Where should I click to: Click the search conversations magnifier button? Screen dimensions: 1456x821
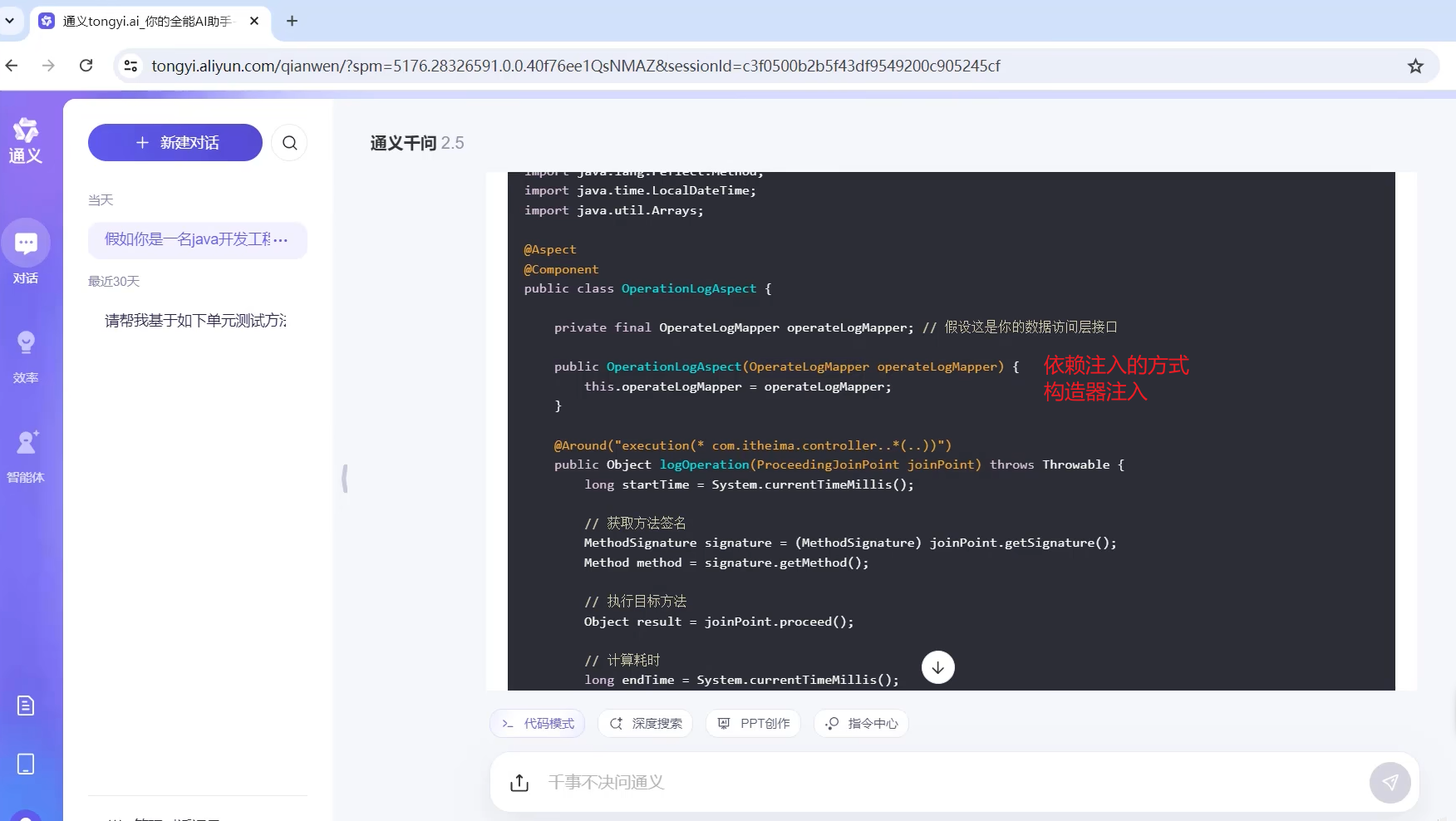point(289,143)
